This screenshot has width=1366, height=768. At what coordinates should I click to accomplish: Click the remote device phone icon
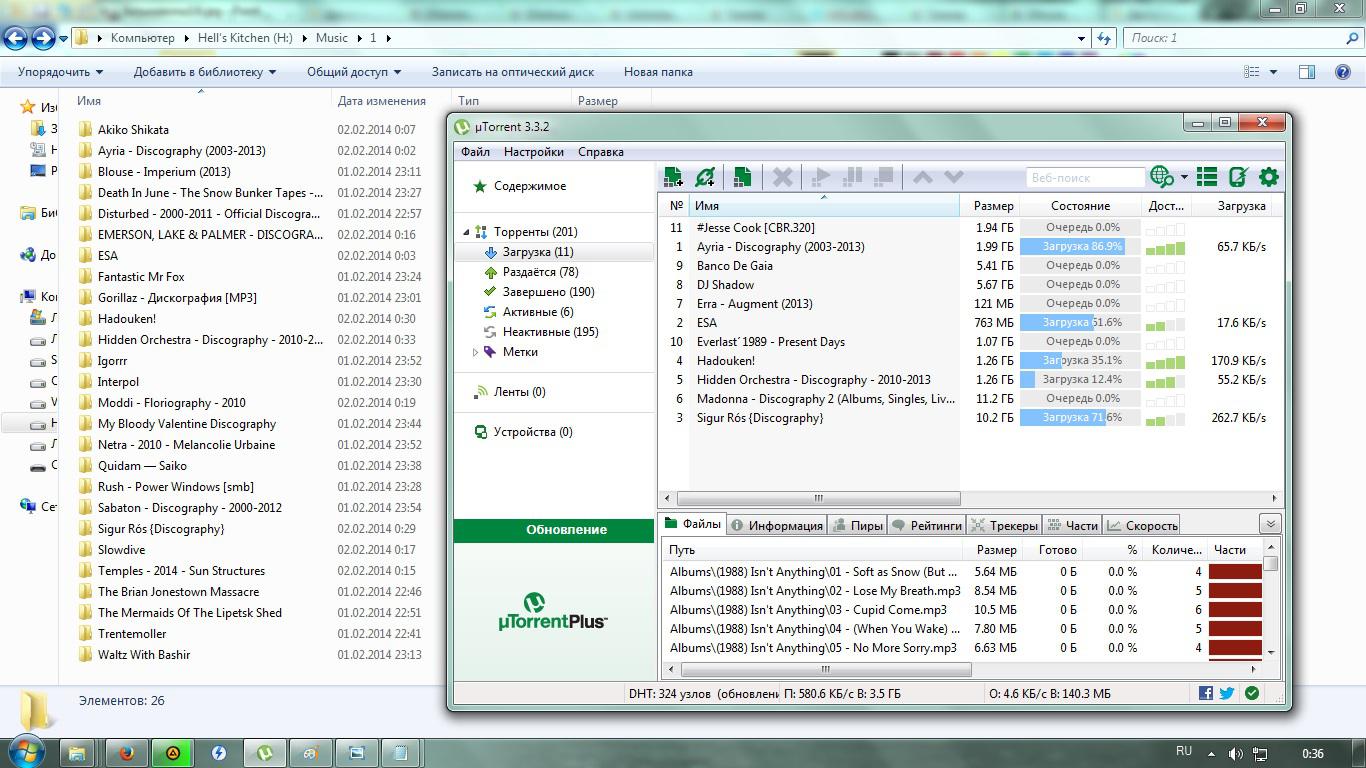click(1238, 177)
